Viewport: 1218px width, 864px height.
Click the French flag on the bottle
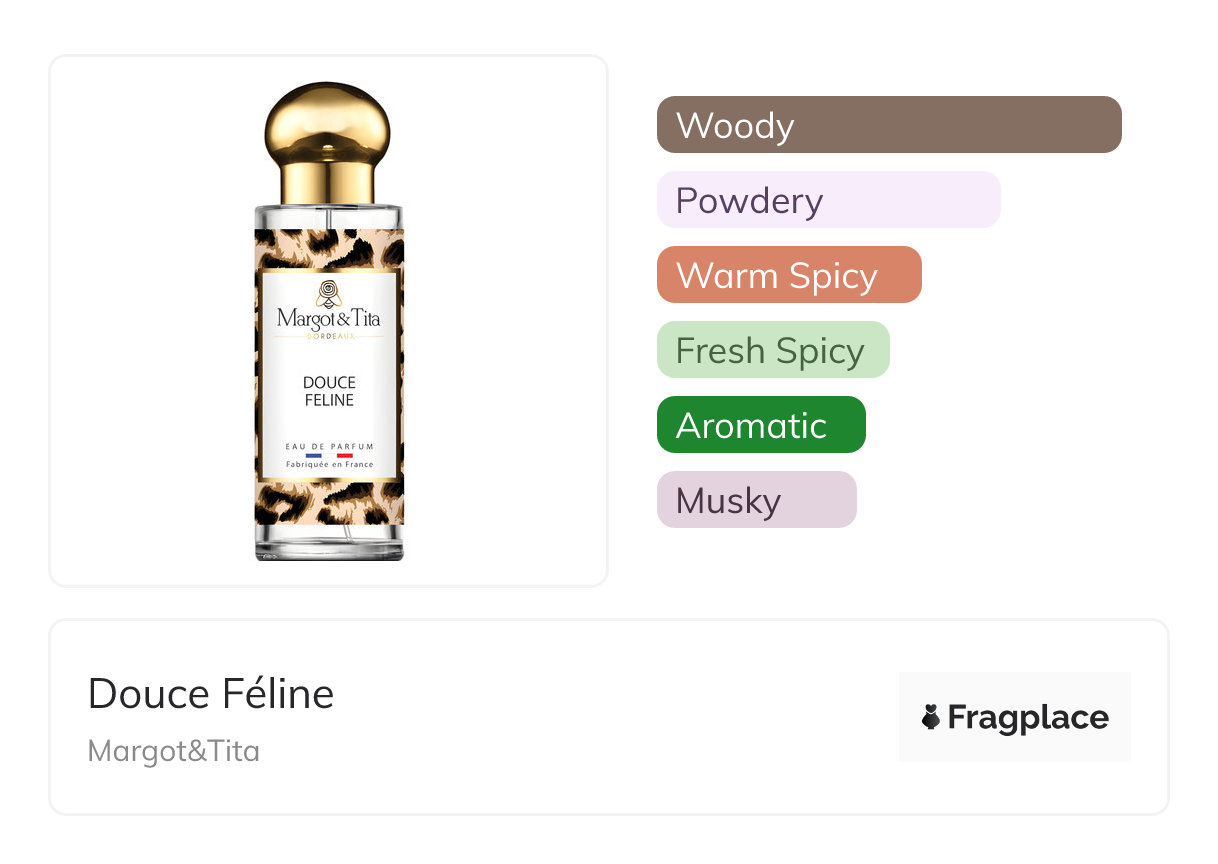[329, 455]
